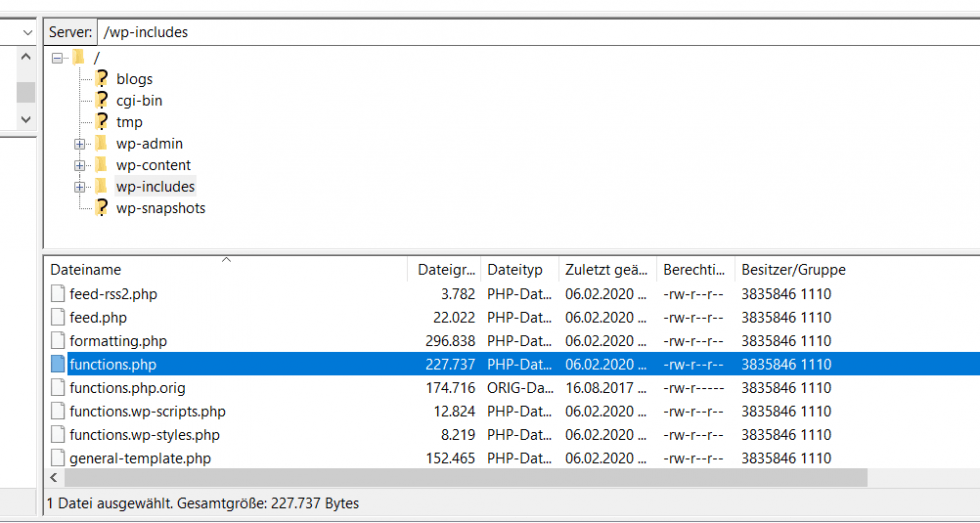This screenshot has width=980, height=523.
Task: Select the functions.wp-styles.php file name
Action: pyautogui.click(x=144, y=435)
